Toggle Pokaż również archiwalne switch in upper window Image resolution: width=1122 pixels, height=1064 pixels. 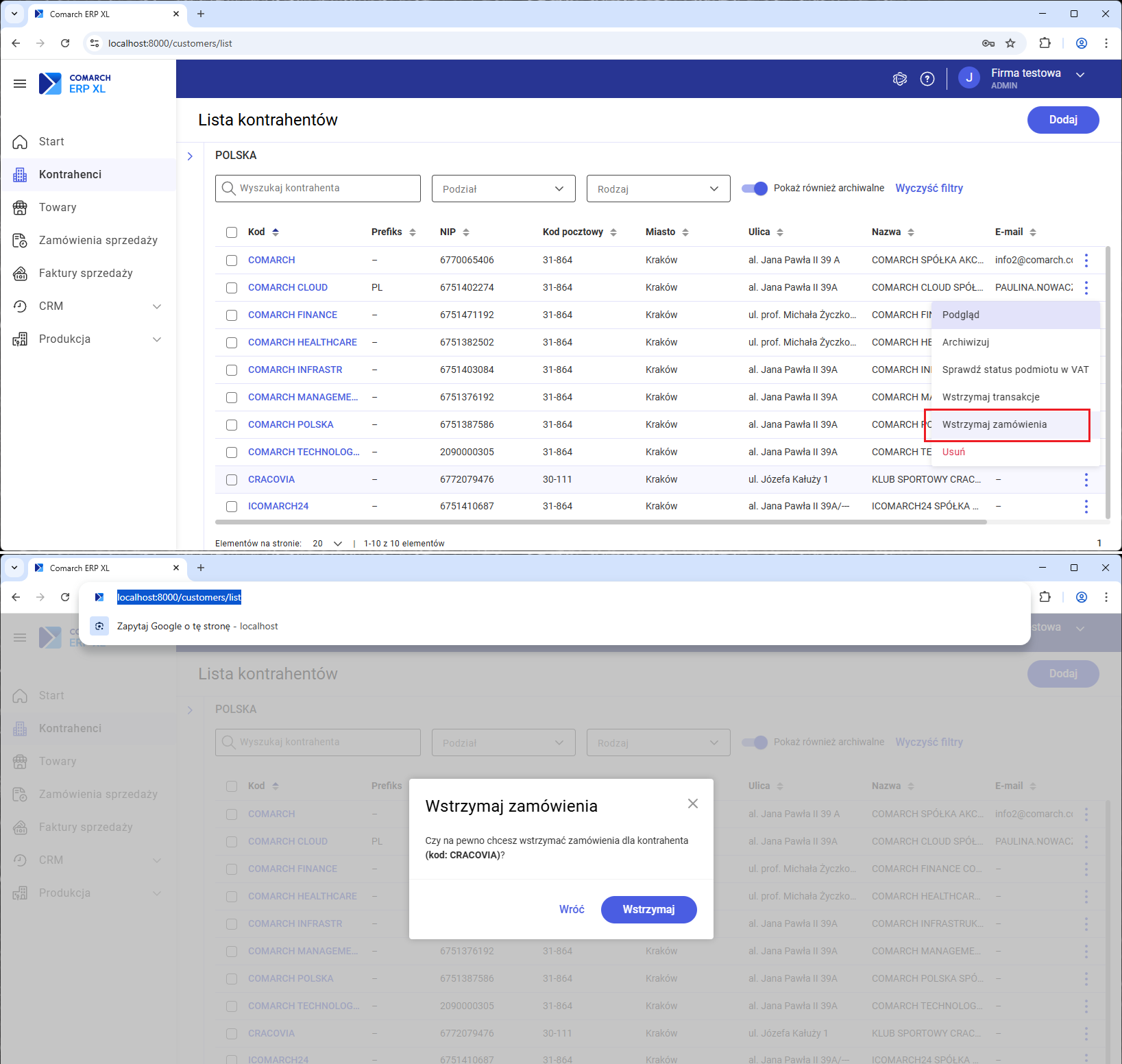pos(755,189)
